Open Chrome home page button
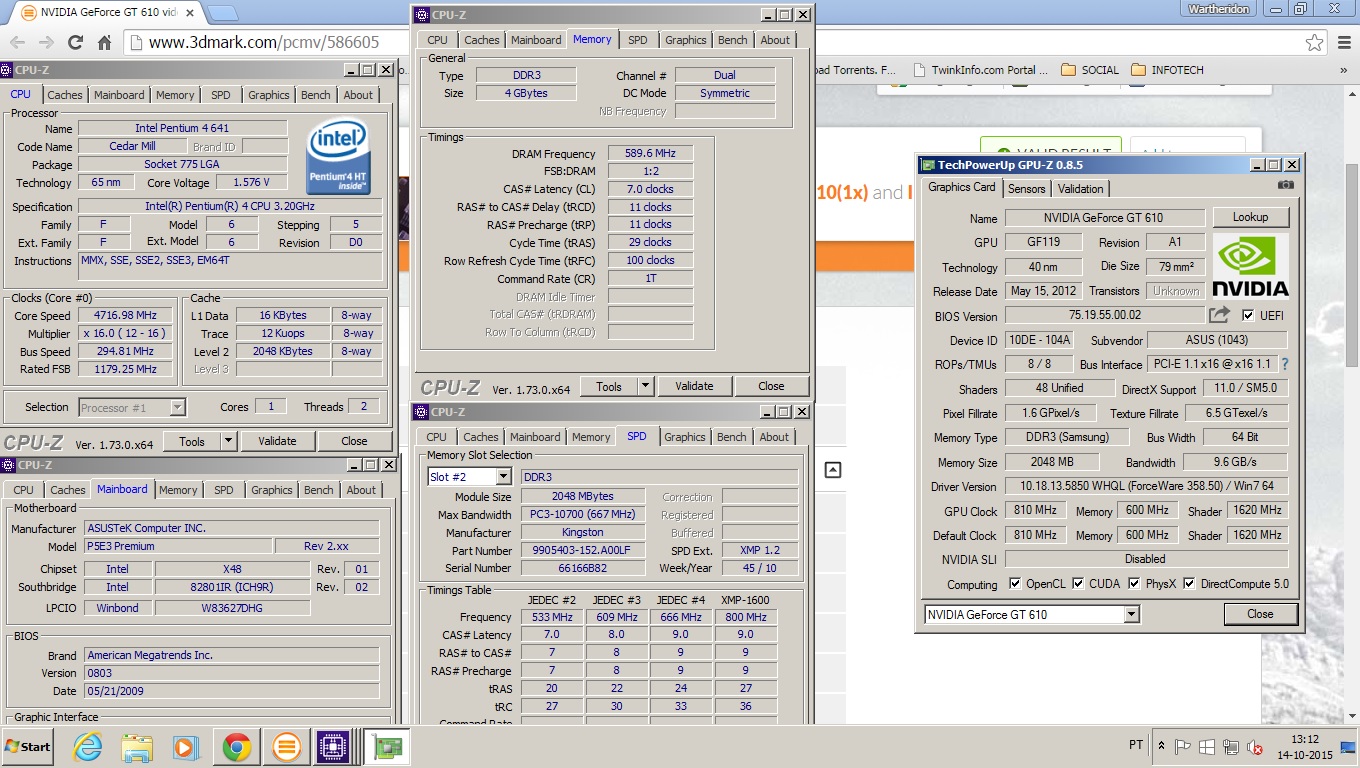Image resolution: width=1360 pixels, height=768 pixels. point(104,43)
